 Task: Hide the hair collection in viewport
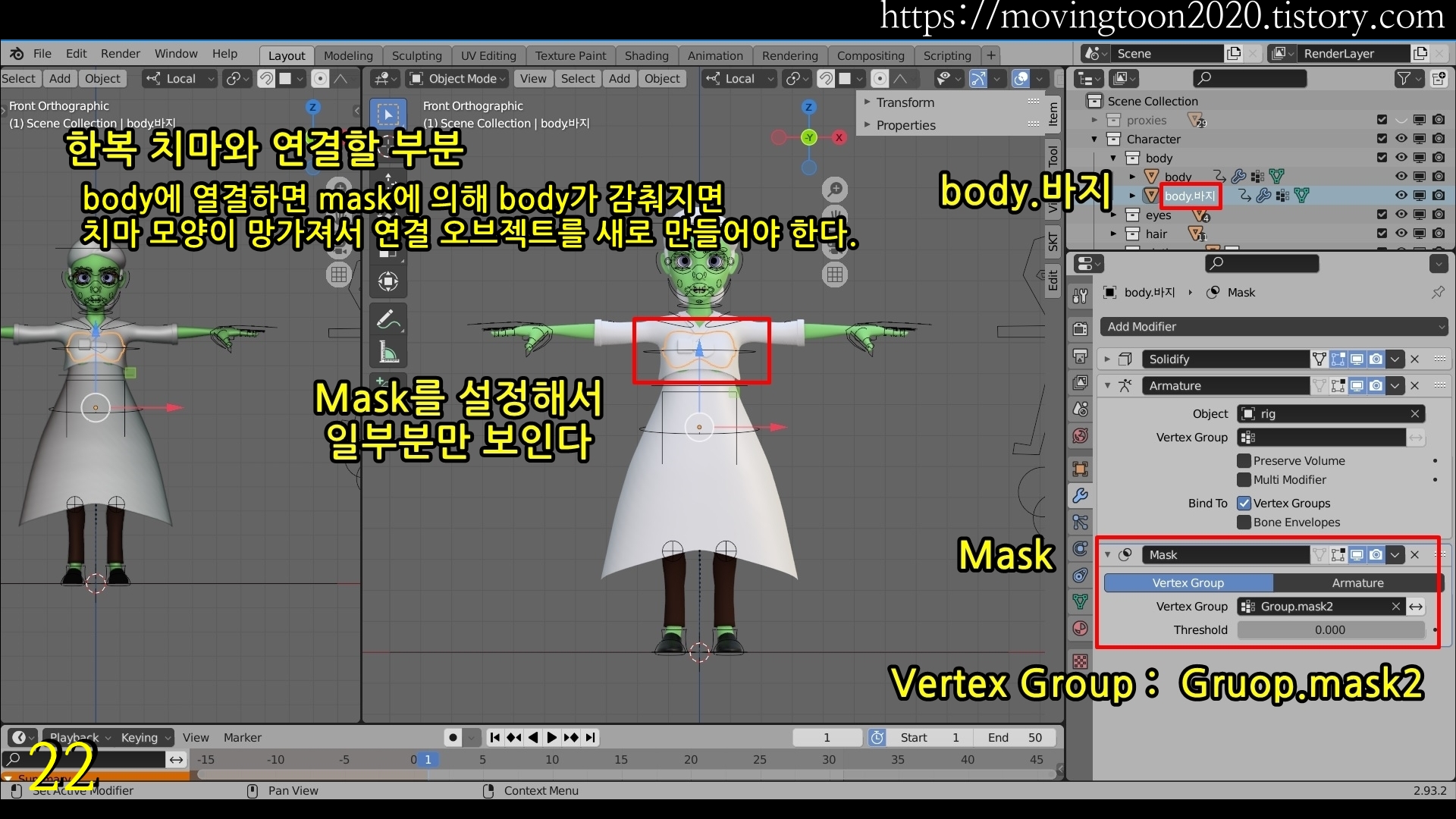[x=1401, y=234]
